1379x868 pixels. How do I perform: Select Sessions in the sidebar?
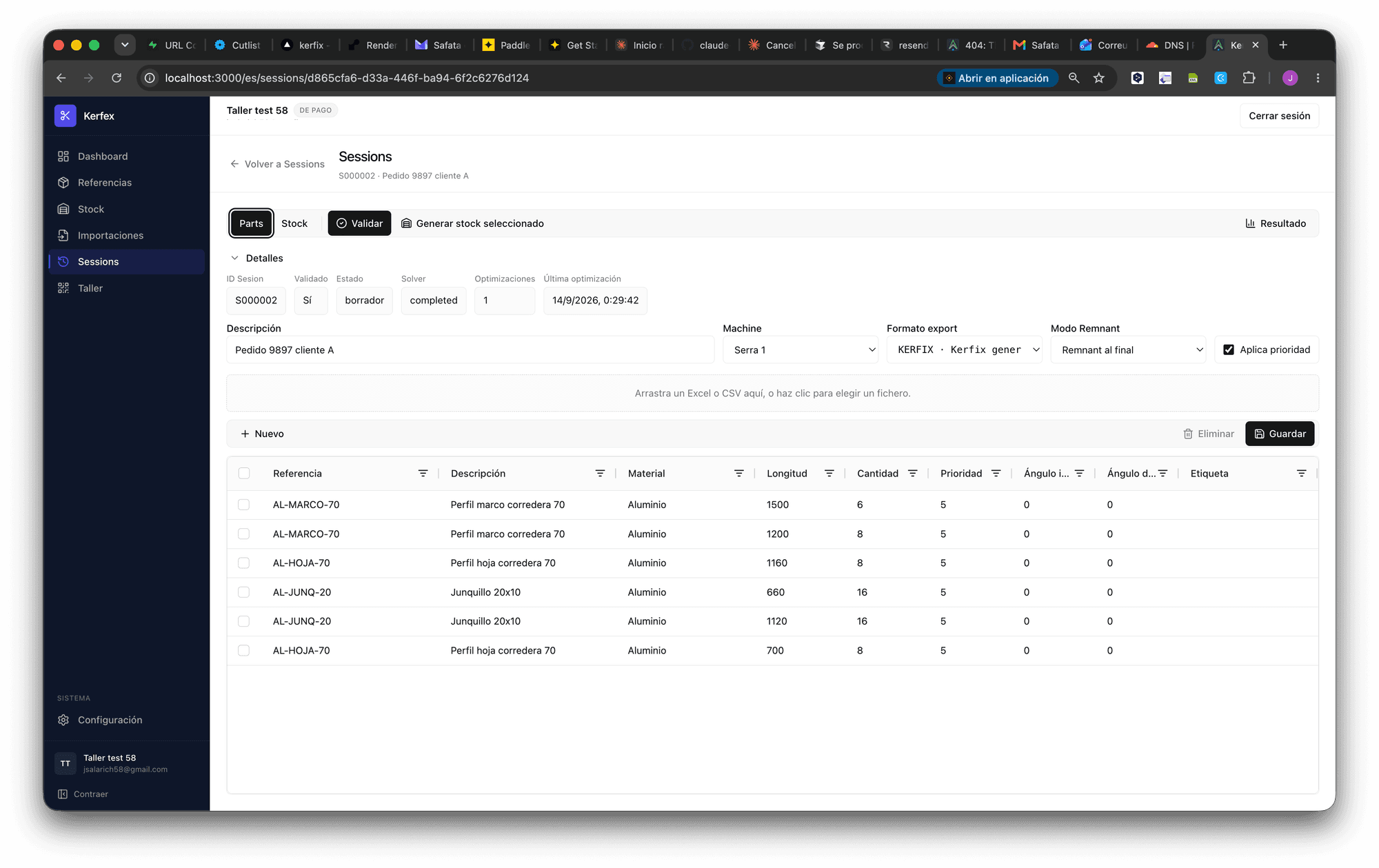click(x=127, y=262)
